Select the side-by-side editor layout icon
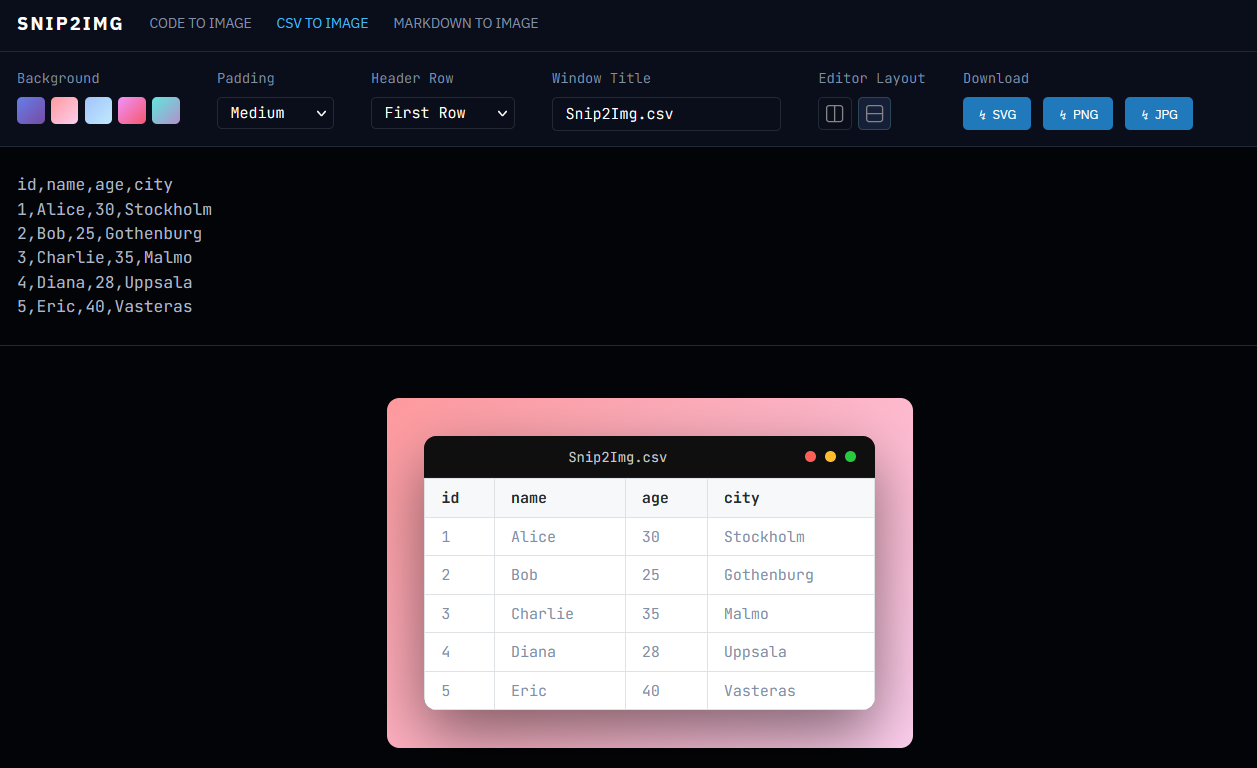The width and height of the screenshot is (1257, 768). 834,114
